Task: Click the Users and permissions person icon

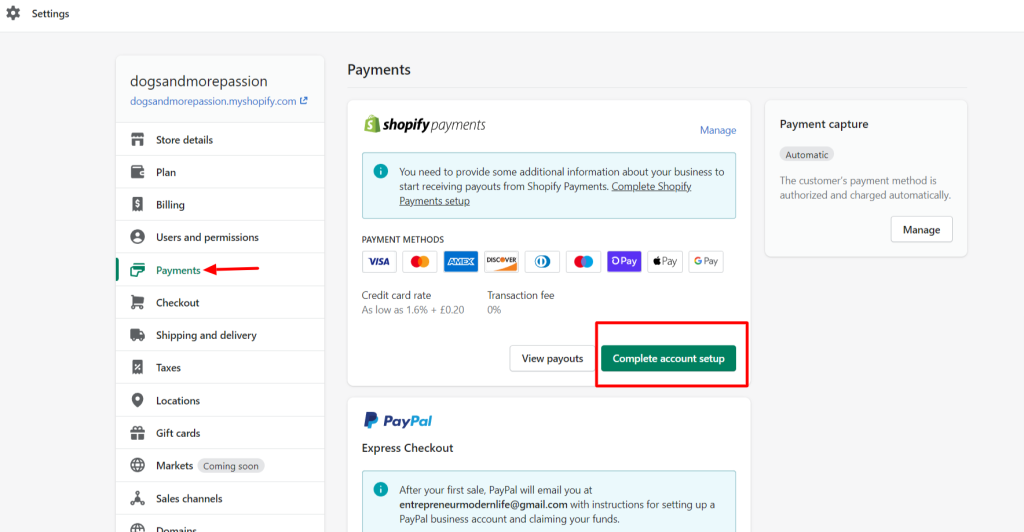Action: pyautogui.click(x=137, y=237)
